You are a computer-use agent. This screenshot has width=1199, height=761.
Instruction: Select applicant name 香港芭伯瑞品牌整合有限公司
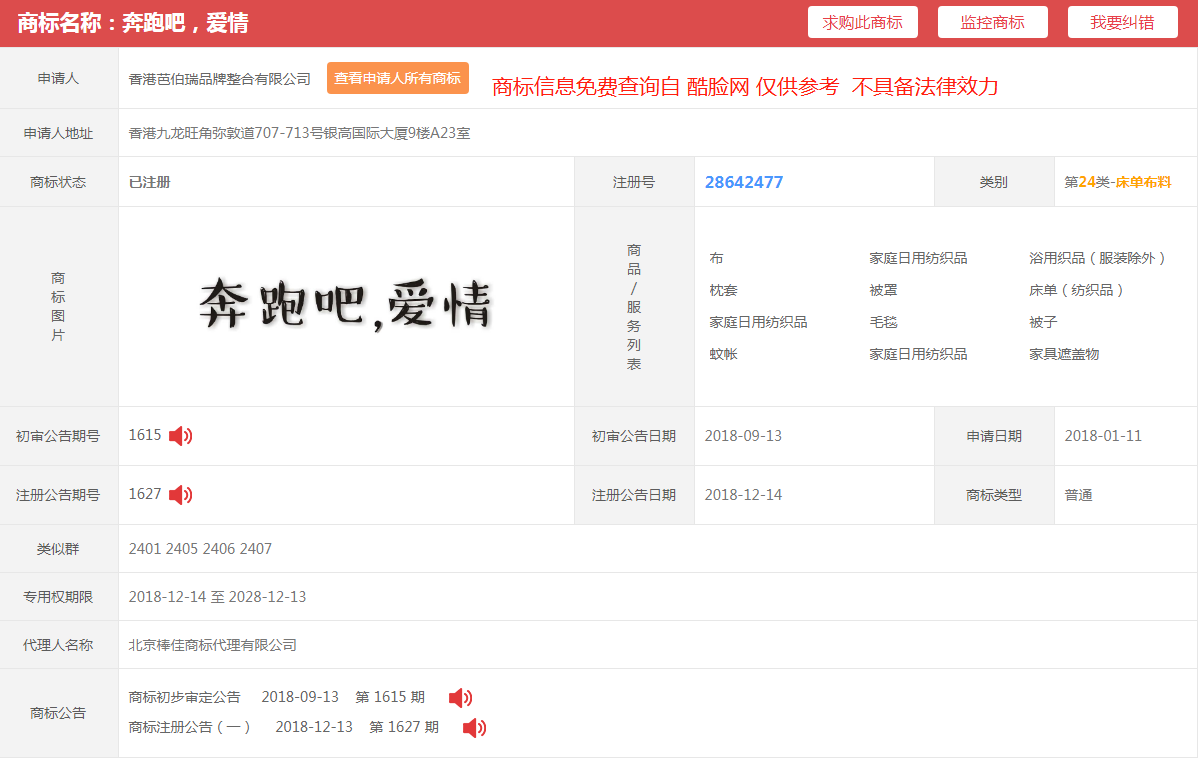(x=219, y=79)
